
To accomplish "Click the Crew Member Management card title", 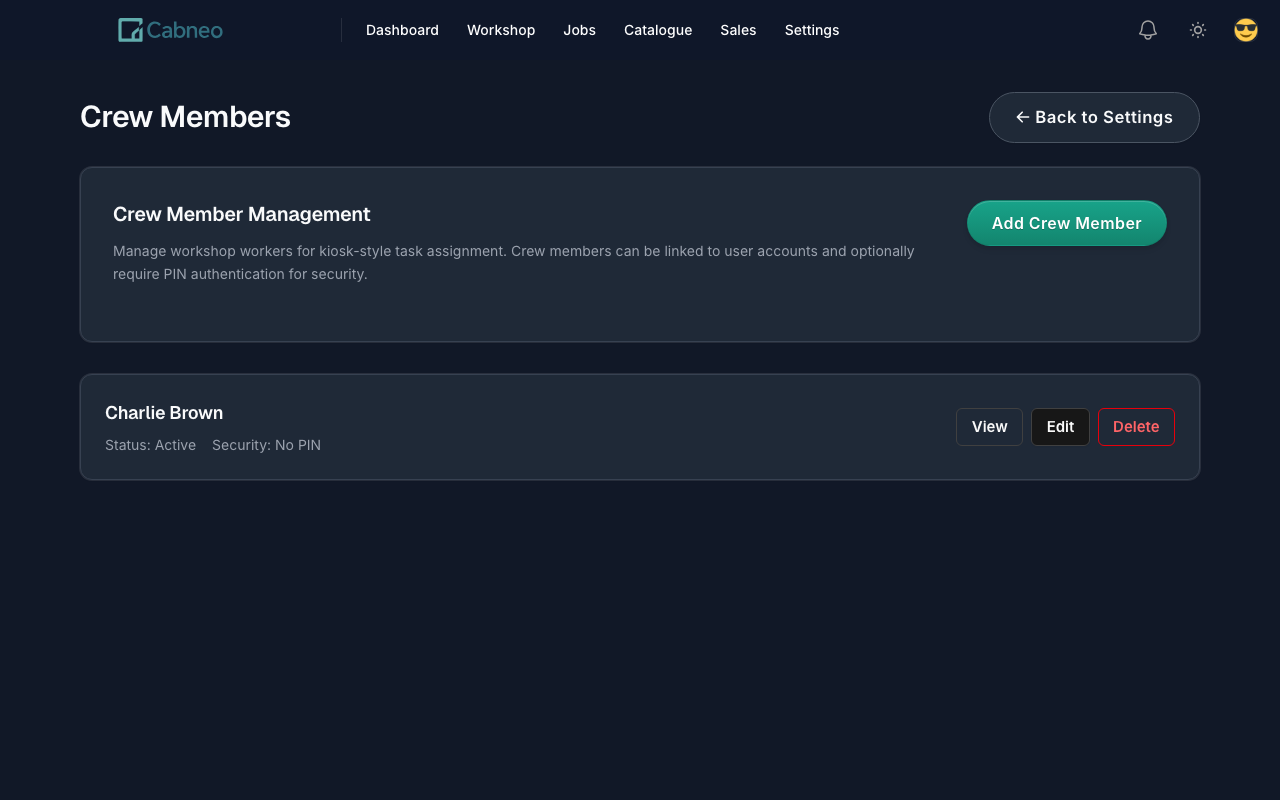I will point(242,214).
